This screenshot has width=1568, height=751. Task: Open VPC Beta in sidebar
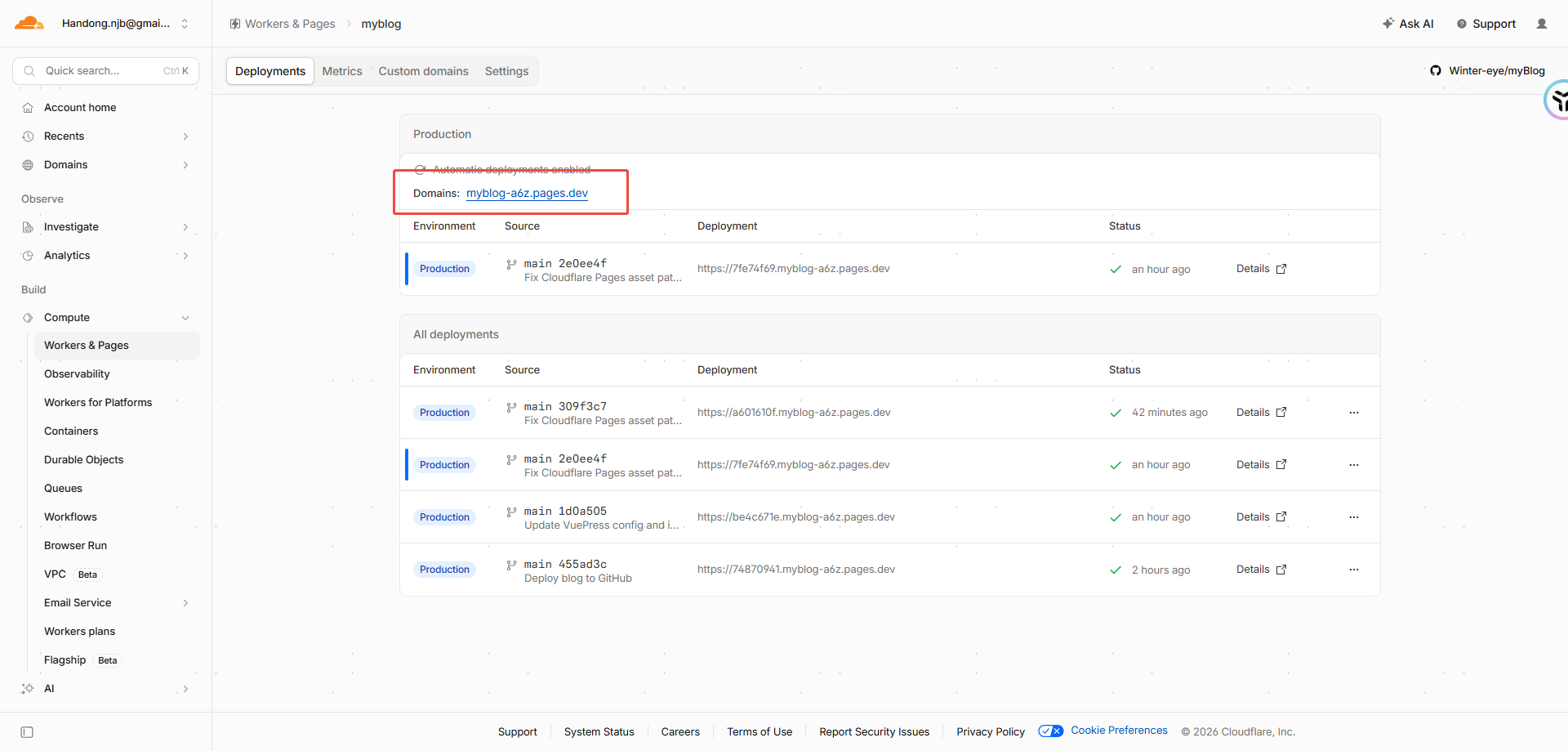coord(71,574)
